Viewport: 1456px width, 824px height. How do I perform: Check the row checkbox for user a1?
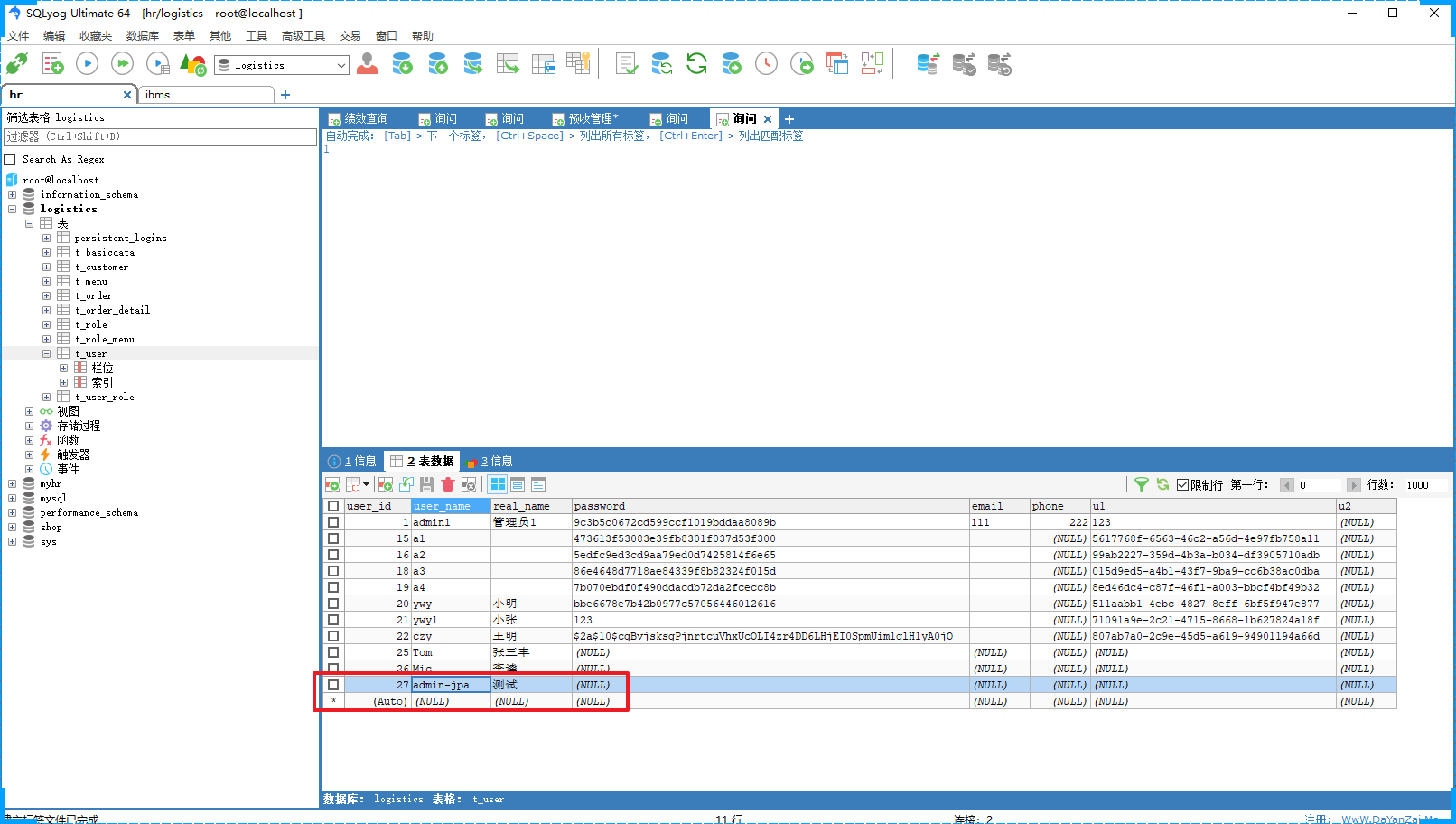click(333, 538)
